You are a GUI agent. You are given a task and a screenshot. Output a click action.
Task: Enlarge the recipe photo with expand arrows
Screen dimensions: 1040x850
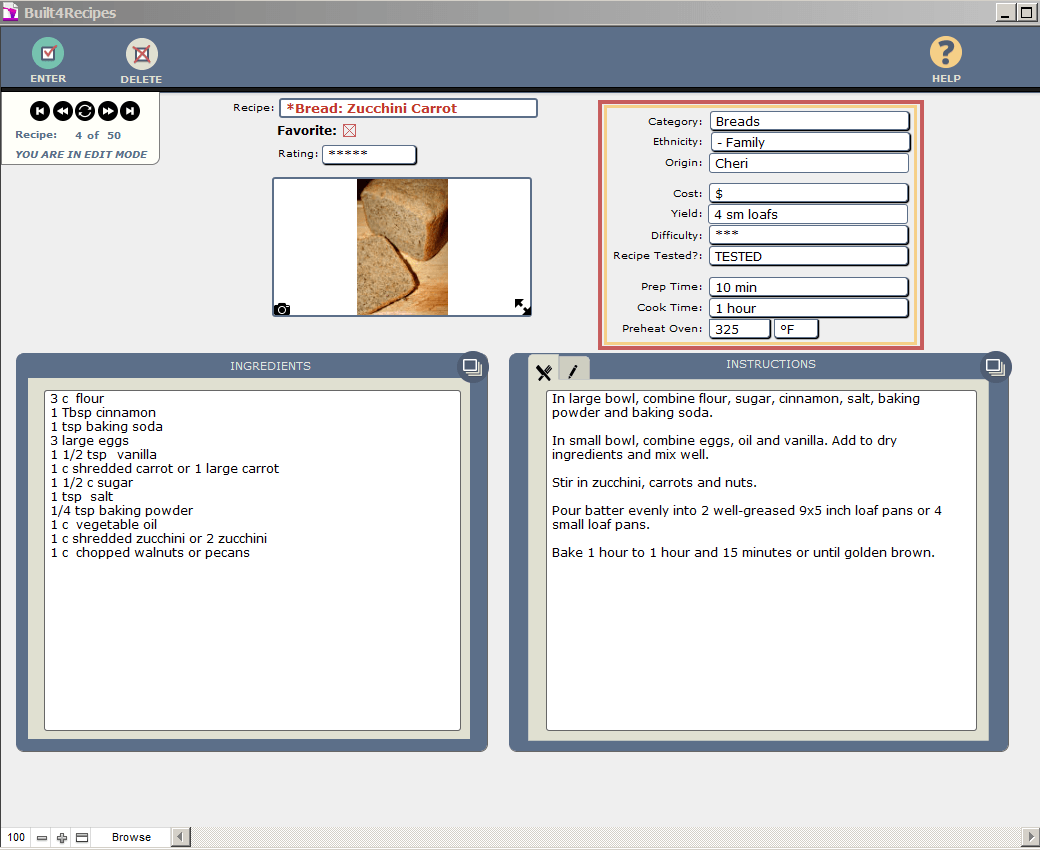coord(522,306)
